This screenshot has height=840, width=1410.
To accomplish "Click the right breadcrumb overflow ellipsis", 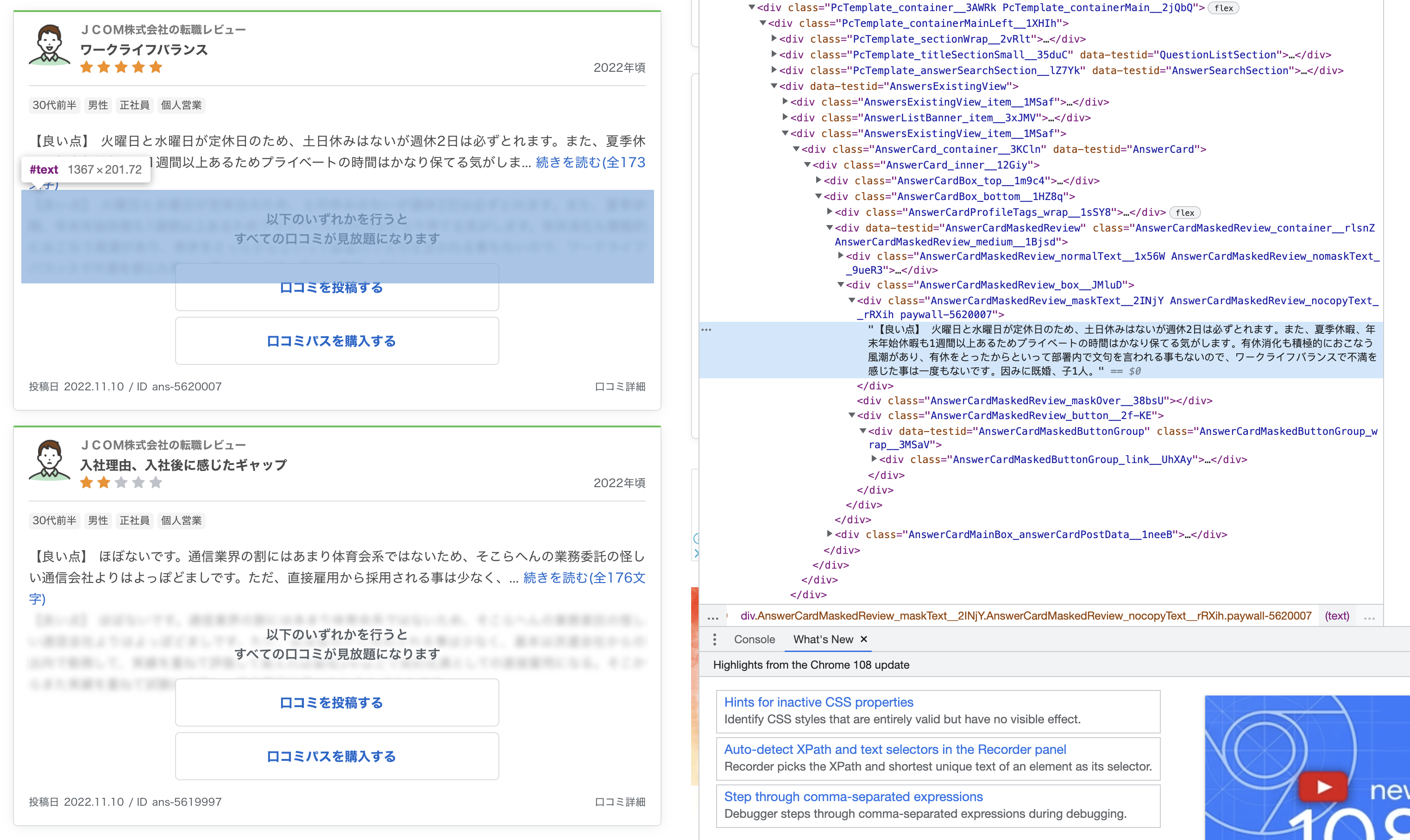I will click(1369, 616).
